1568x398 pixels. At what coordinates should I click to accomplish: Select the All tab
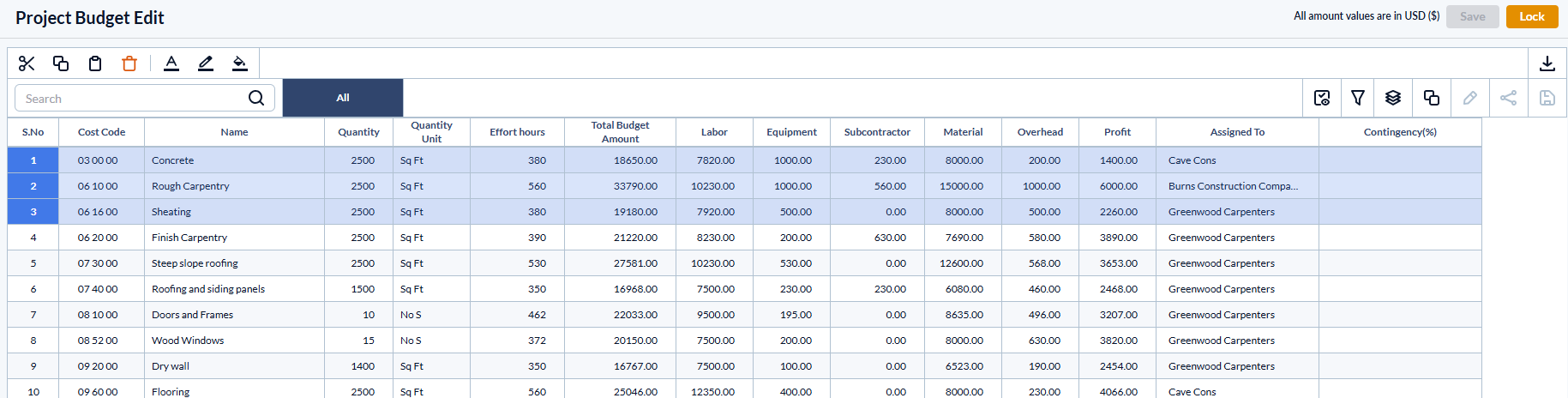coord(343,98)
